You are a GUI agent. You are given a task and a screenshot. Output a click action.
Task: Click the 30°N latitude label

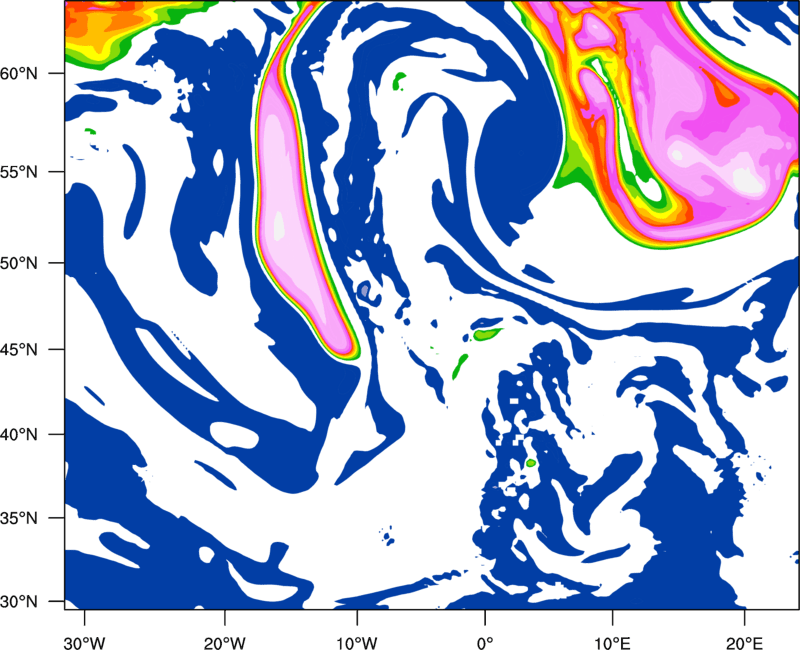[19, 602]
